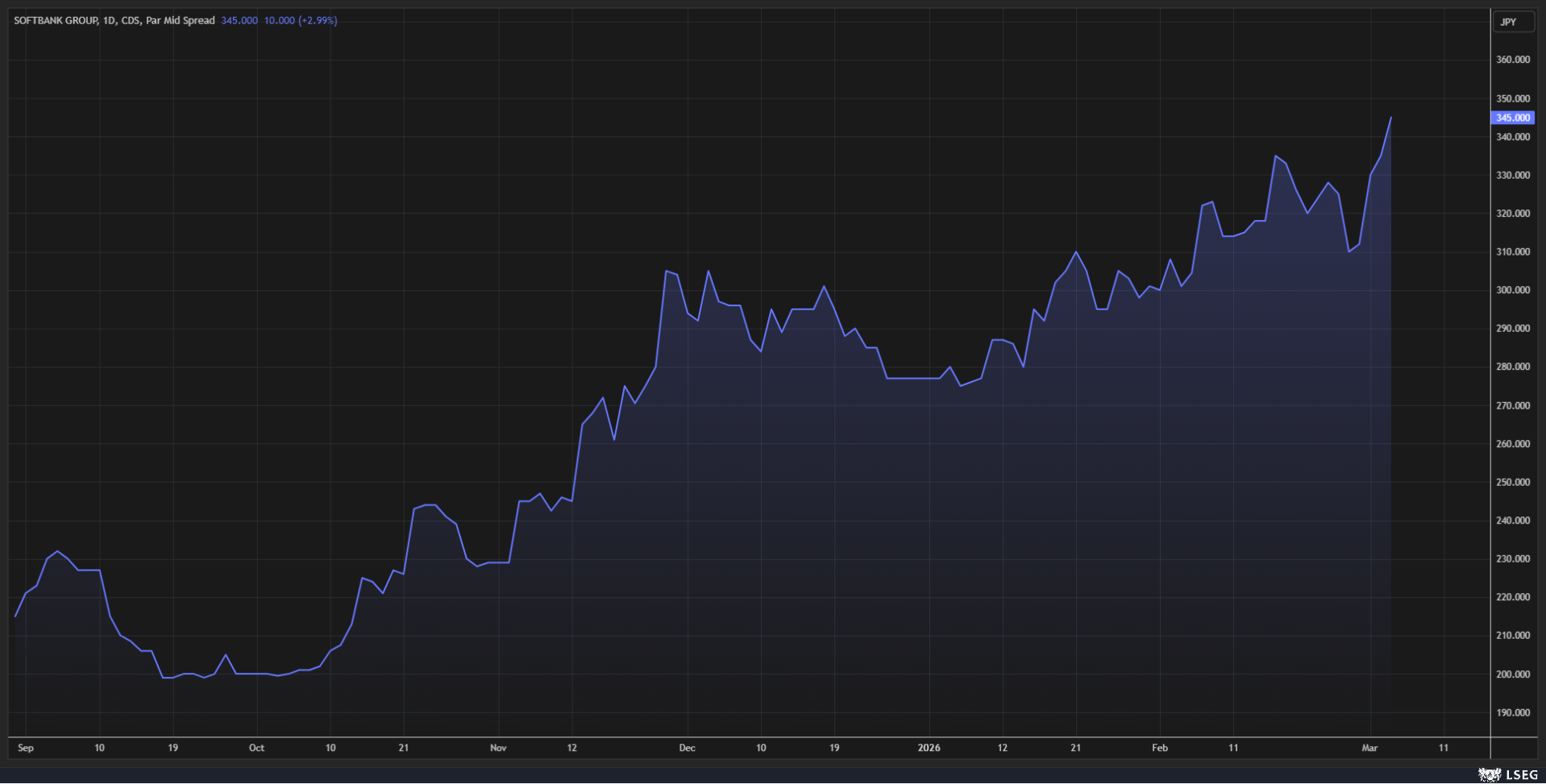Image resolution: width=1546 pixels, height=784 pixels.
Task: Click the Oct marker on time axis
Action: 256,748
